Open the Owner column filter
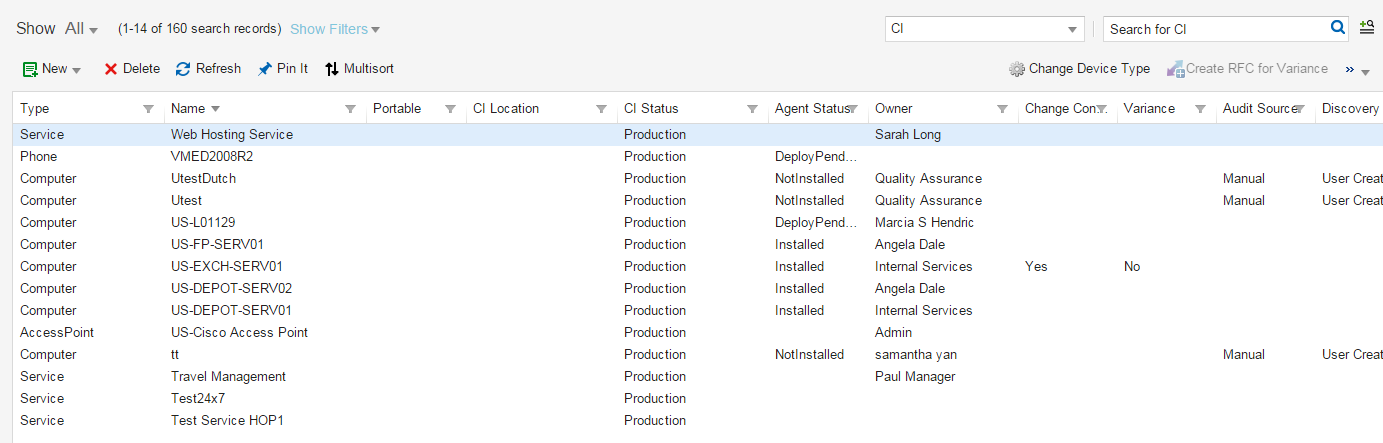 point(1002,109)
